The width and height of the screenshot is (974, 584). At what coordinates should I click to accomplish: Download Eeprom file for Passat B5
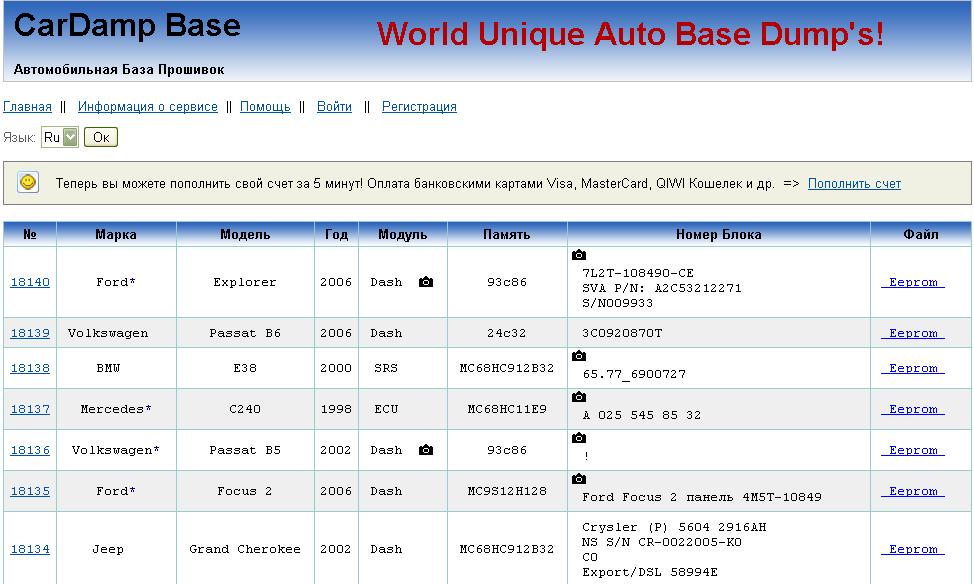pos(913,450)
